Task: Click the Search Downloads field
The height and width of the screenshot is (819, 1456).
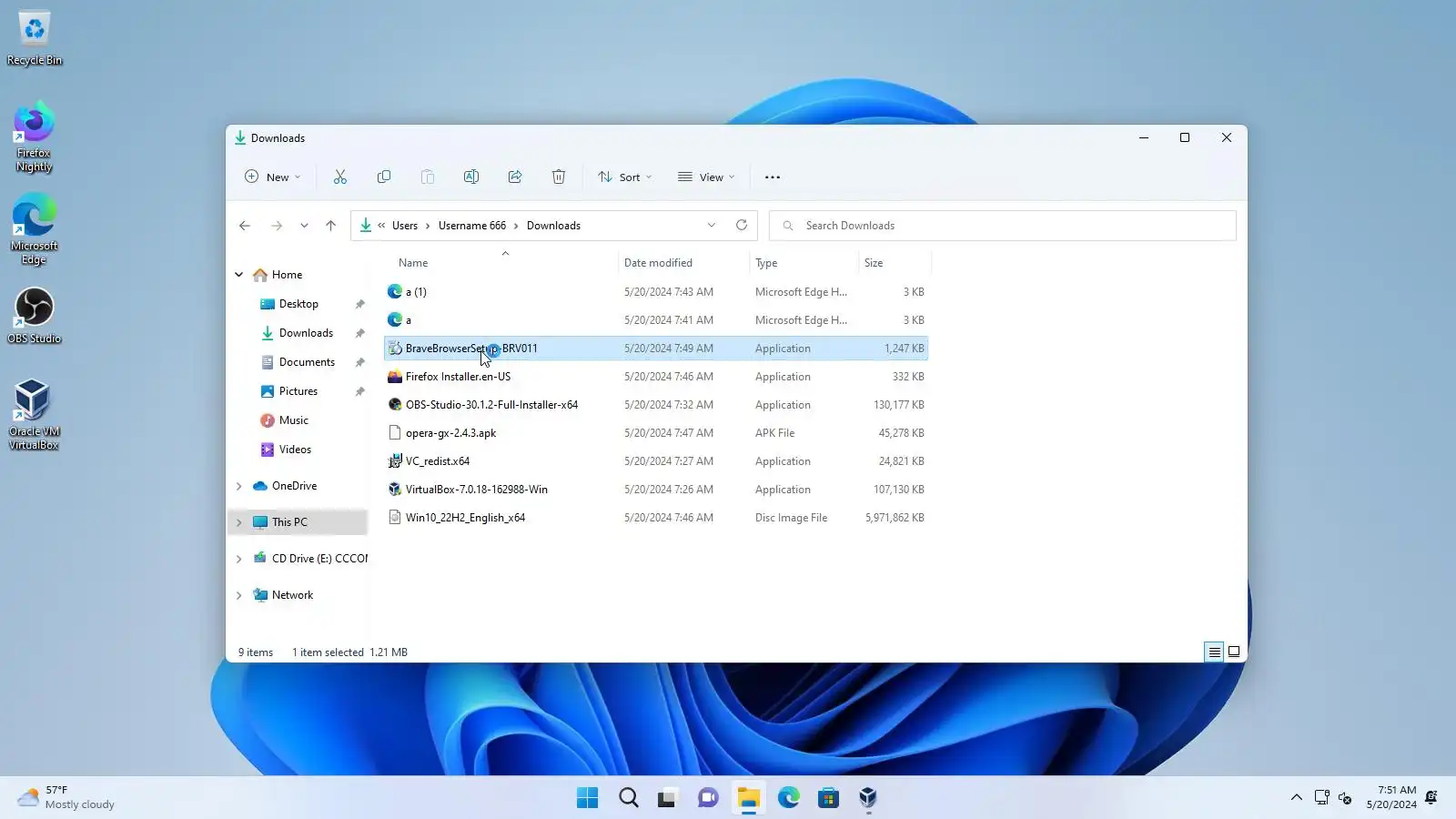Action: coord(1003,226)
